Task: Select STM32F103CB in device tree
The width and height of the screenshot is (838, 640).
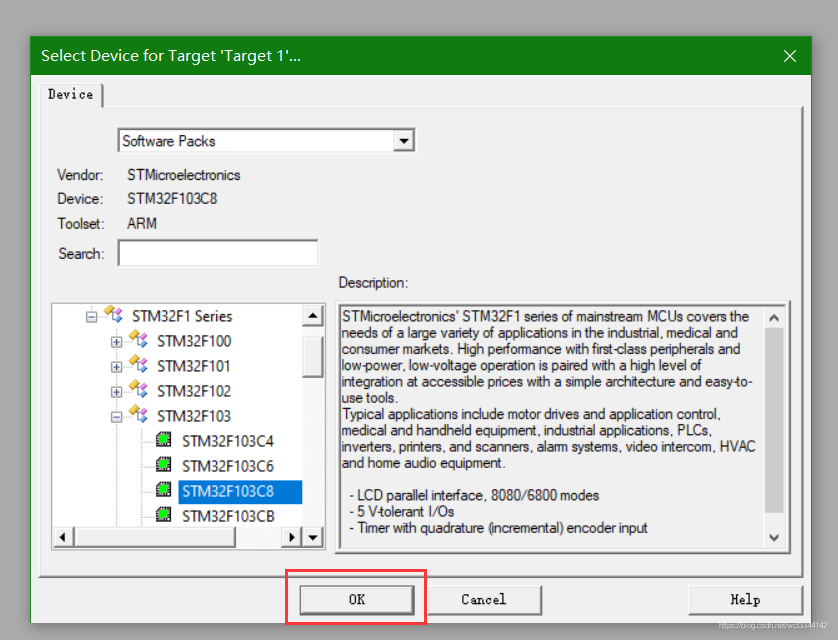Action: [x=228, y=516]
